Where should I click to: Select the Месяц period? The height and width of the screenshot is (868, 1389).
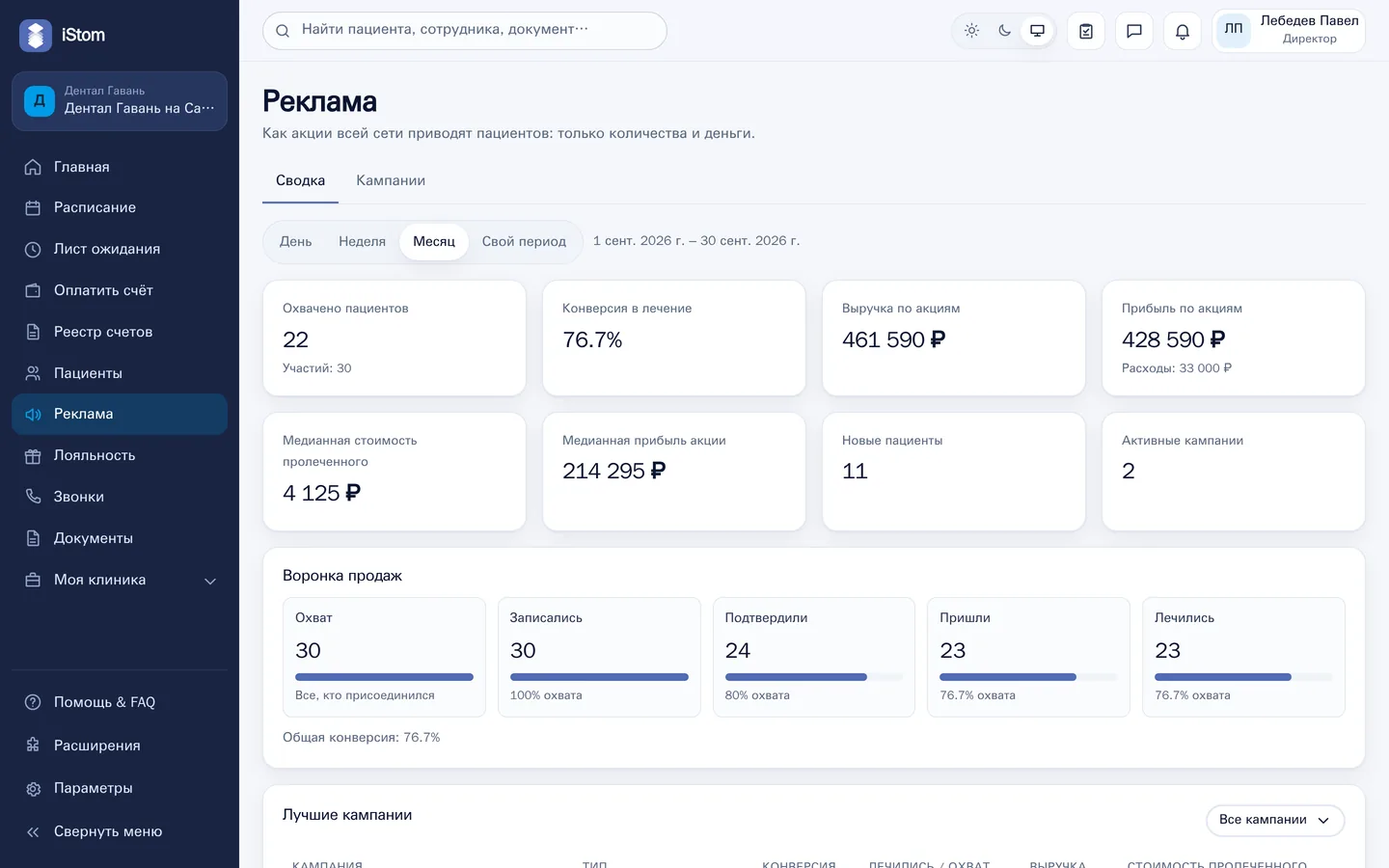[434, 241]
